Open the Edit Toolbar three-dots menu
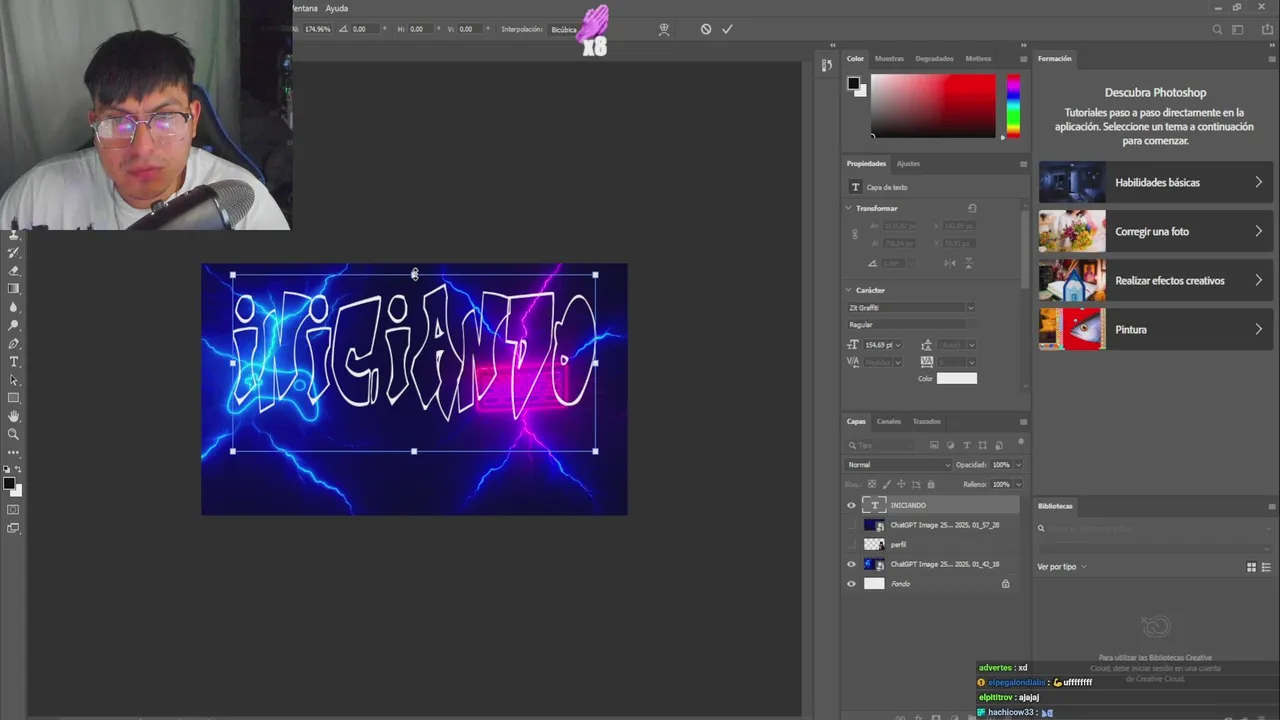This screenshot has width=1280, height=720. 14,452
